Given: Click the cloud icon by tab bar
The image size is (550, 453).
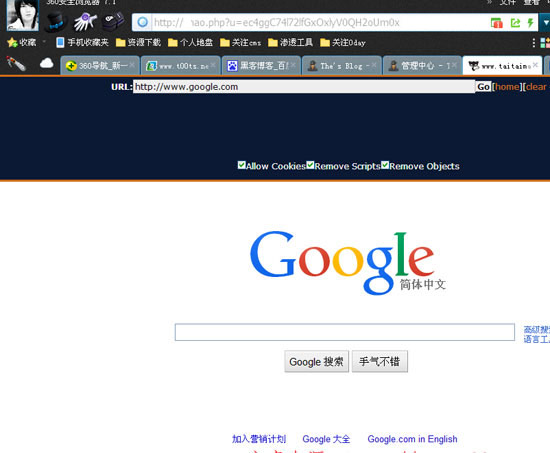Looking at the screenshot, I should click(46, 64).
